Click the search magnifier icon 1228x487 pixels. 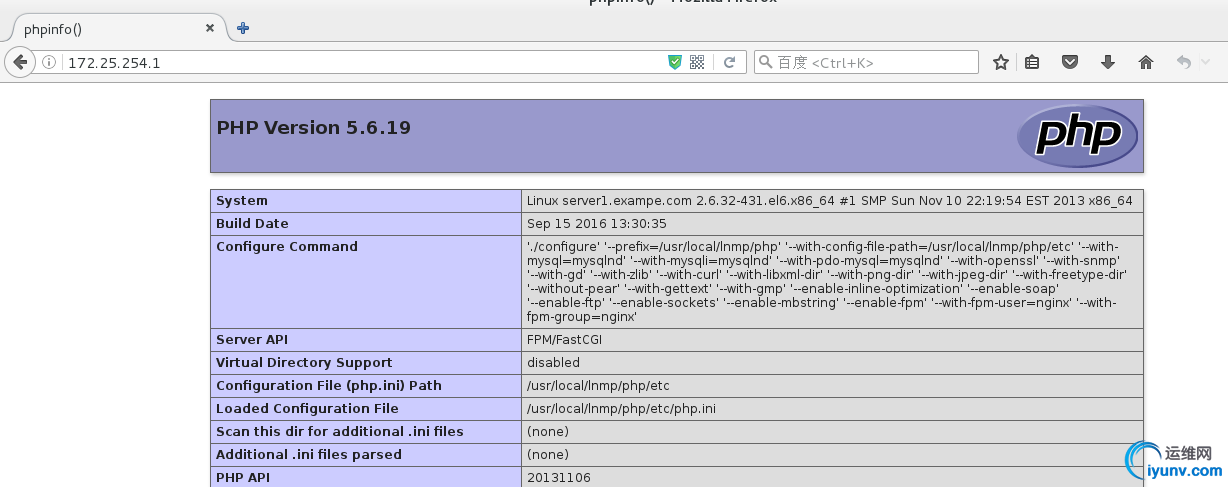[766, 62]
